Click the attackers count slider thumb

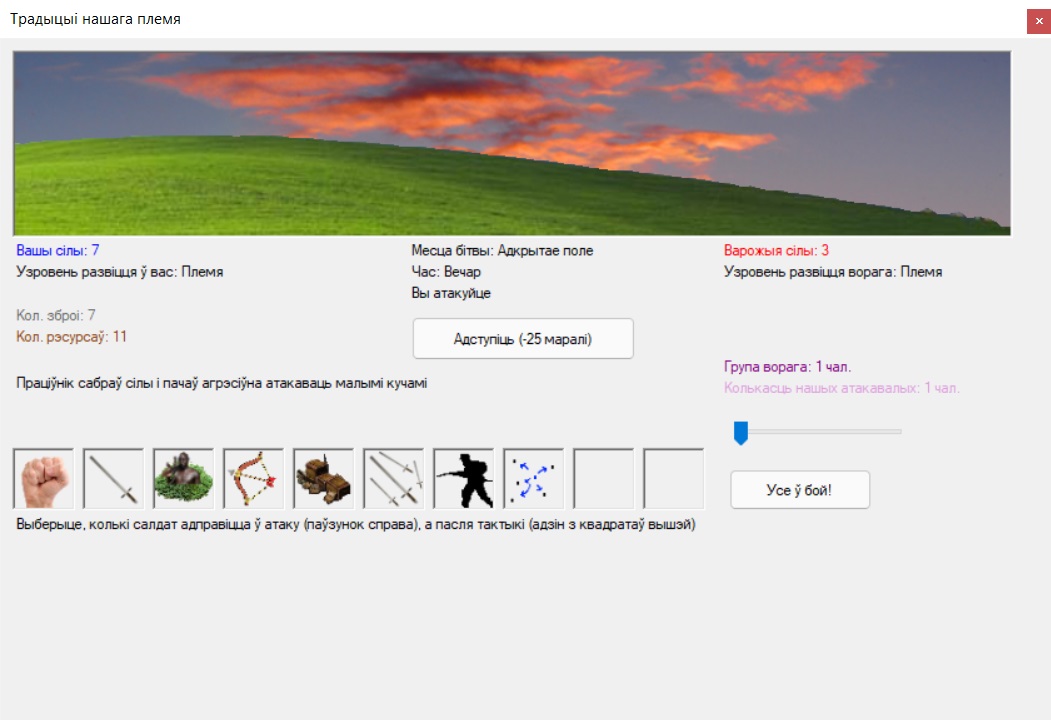[x=741, y=432]
